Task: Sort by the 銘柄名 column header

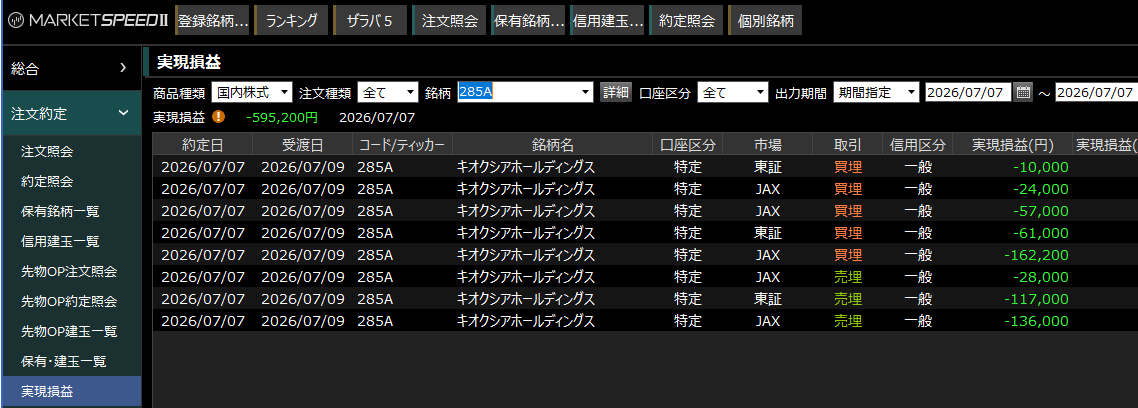Action: click(552, 144)
